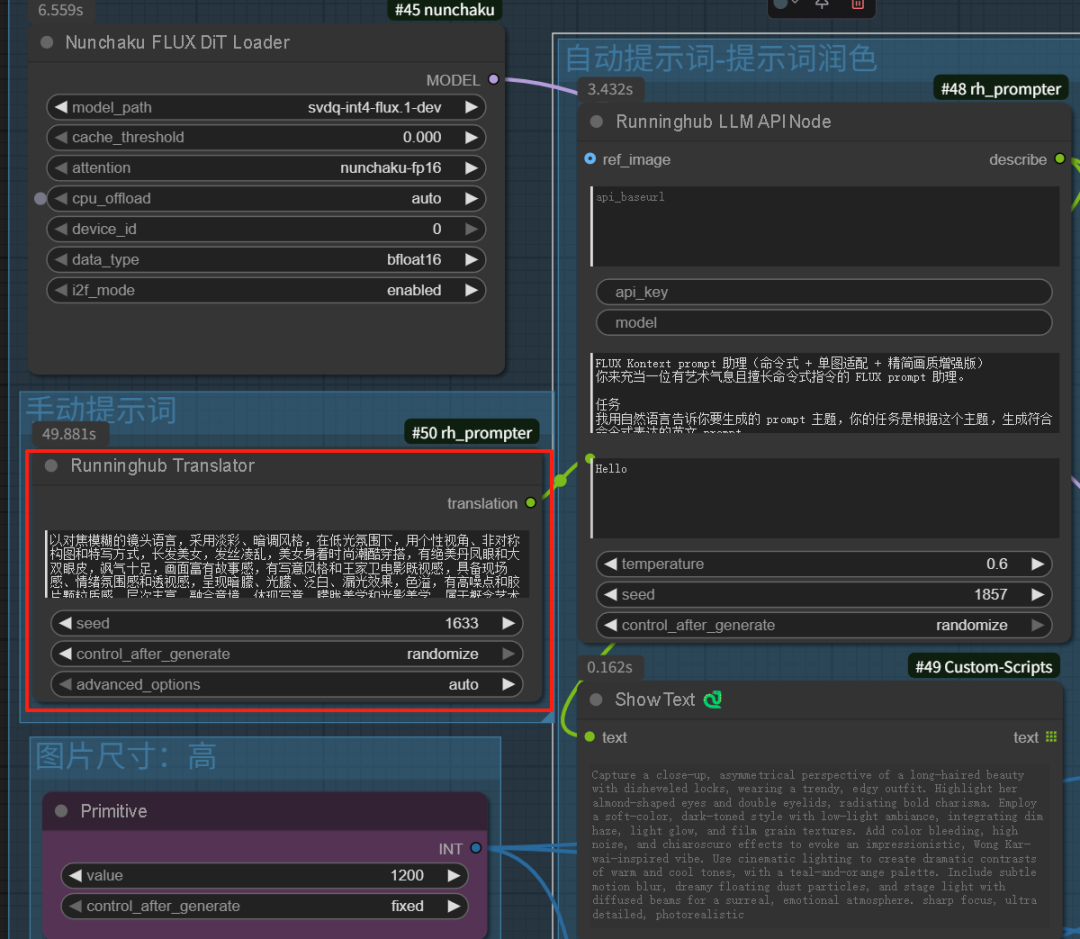1080x939 pixels.
Task: Click the Translator seed value 1633
Action: (x=461, y=623)
